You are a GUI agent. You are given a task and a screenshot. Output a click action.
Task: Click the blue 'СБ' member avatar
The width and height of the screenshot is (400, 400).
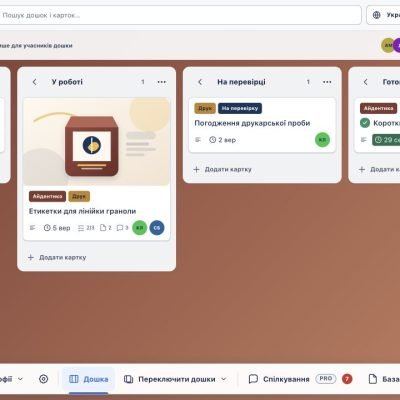click(157, 228)
